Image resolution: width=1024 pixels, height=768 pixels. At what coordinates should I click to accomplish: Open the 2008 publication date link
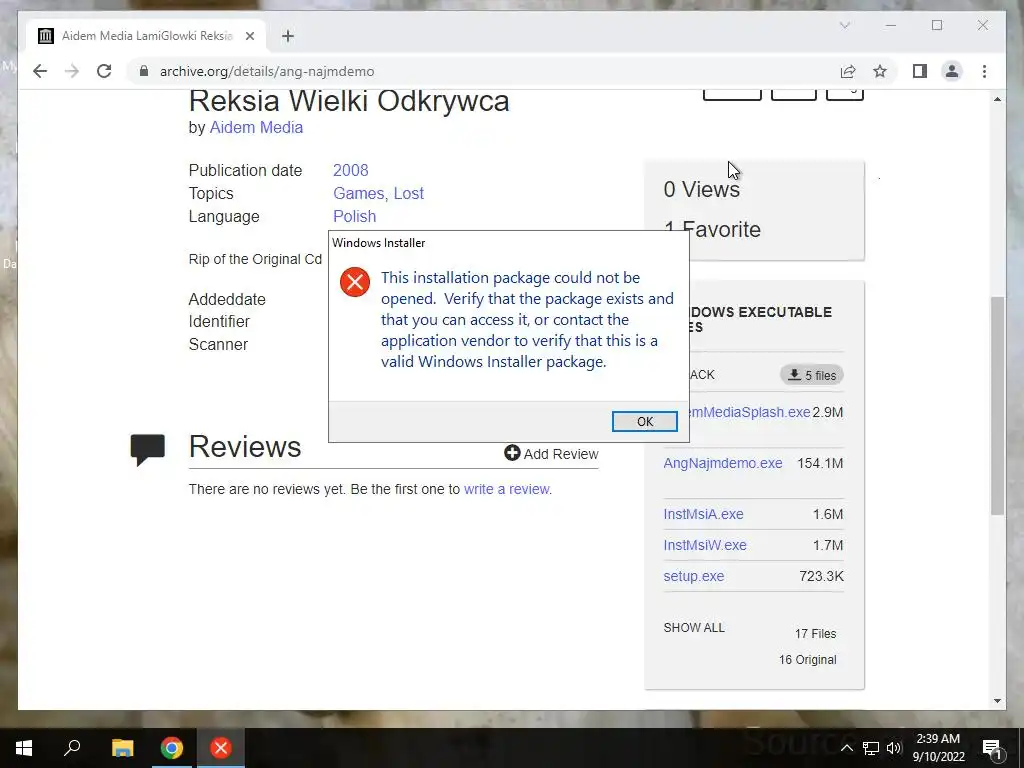pyautogui.click(x=351, y=170)
